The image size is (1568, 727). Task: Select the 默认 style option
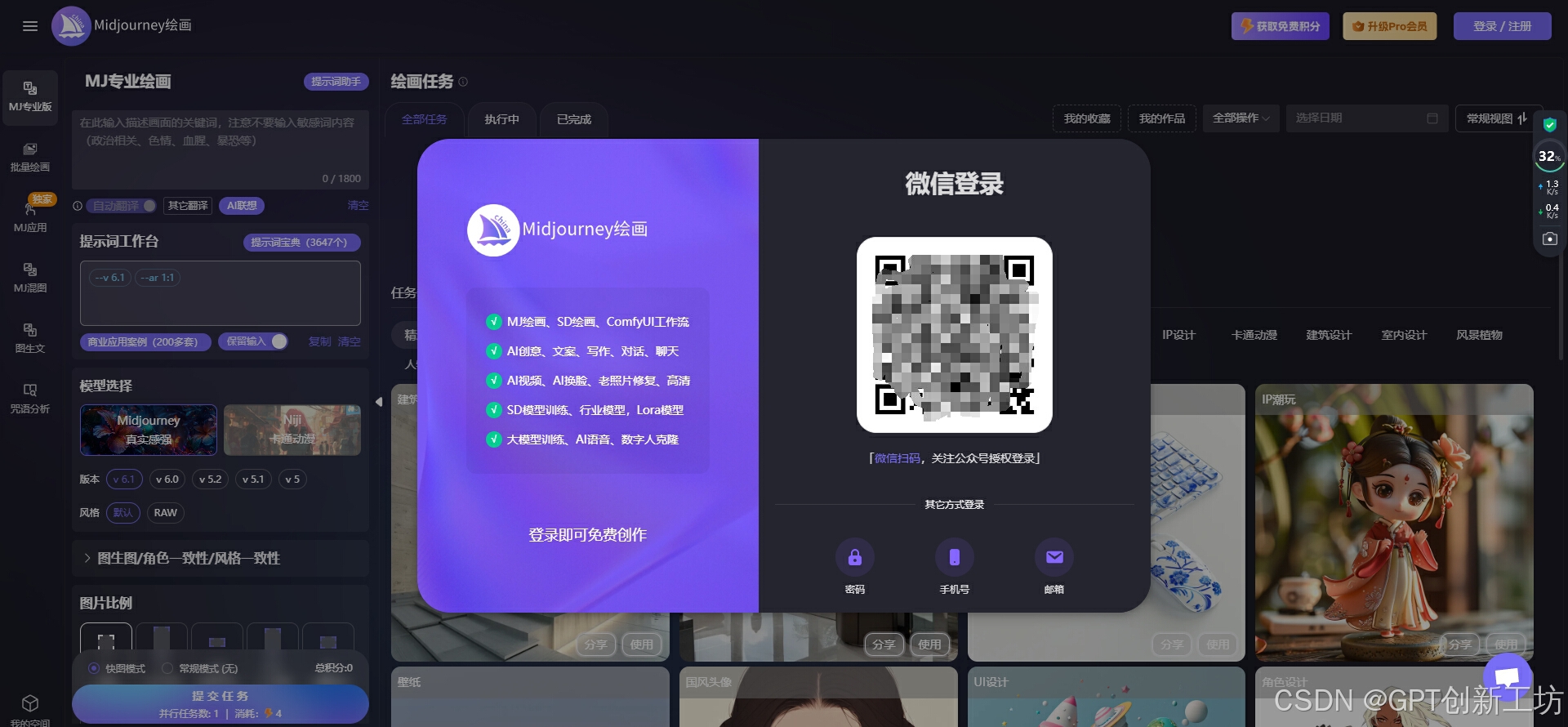pyautogui.click(x=122, y=513)
